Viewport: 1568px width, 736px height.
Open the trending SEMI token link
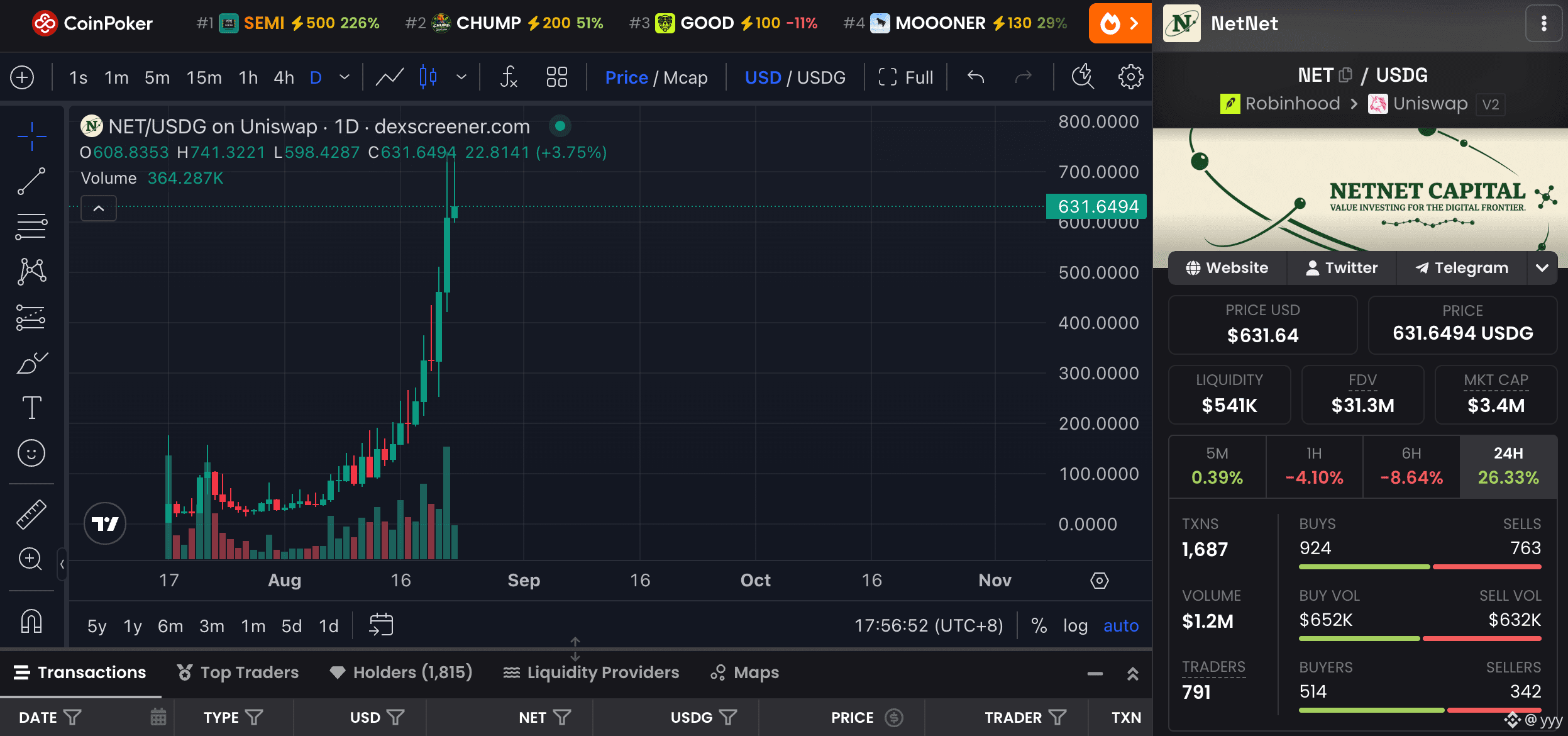(288, 23)
